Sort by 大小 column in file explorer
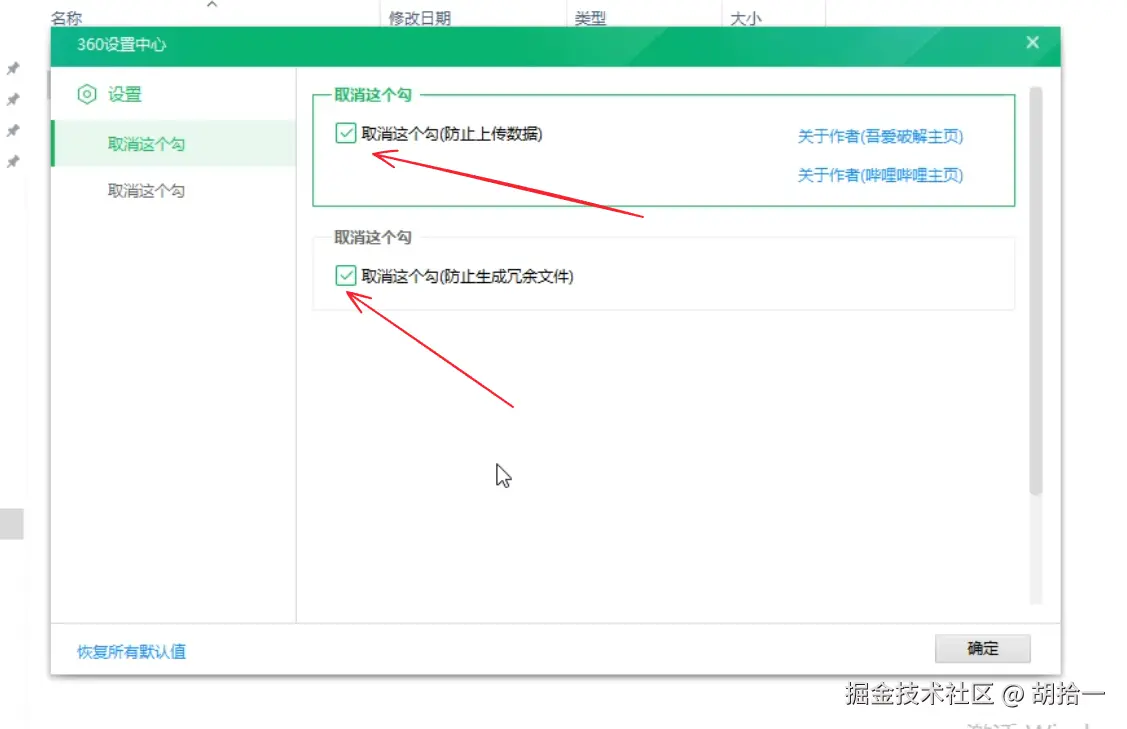 click(x=745, y=18)
